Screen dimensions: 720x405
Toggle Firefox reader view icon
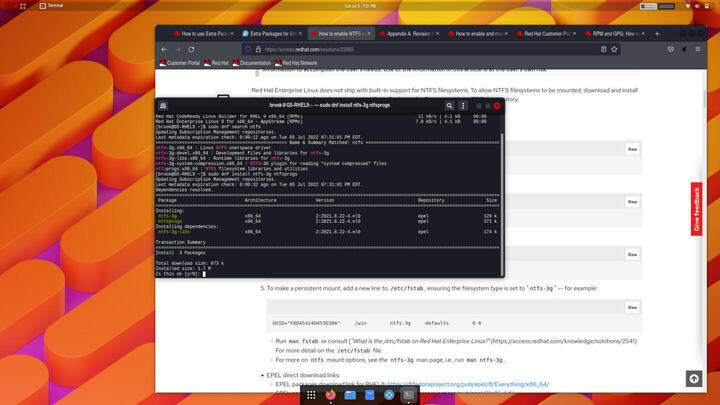pos(603,49)
